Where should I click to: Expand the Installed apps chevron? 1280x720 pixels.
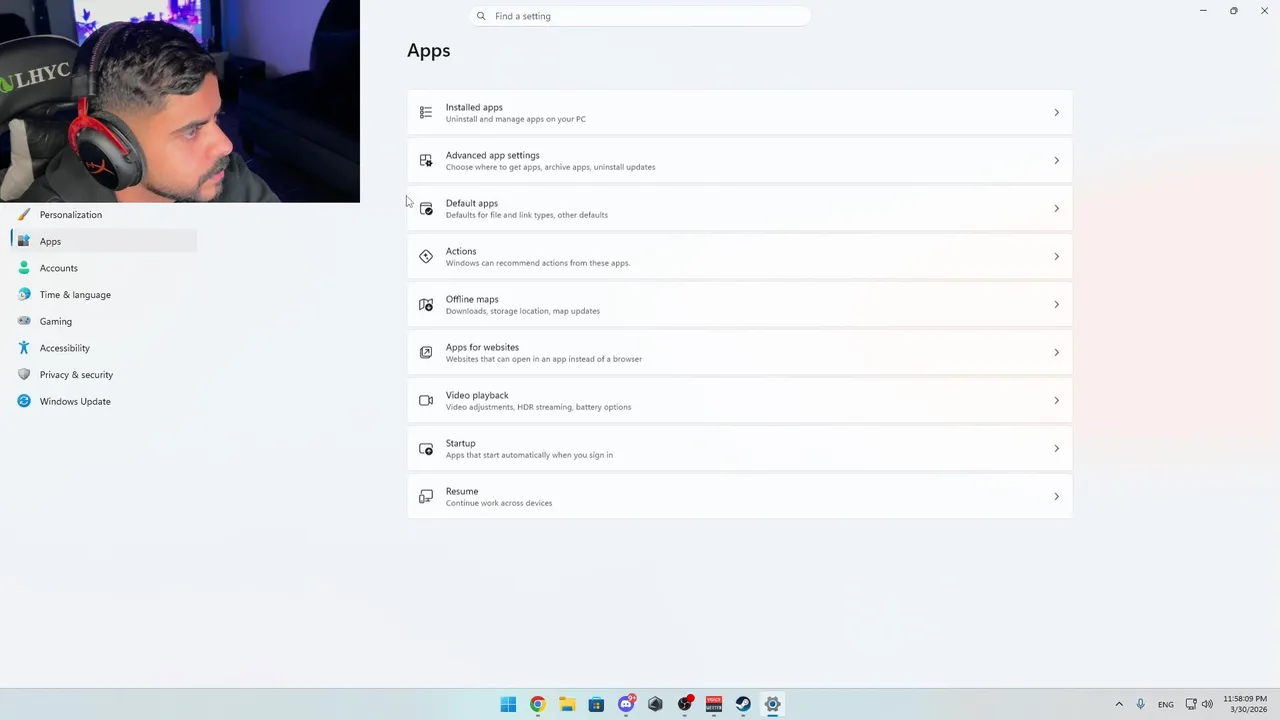[x=1056, y=112]
